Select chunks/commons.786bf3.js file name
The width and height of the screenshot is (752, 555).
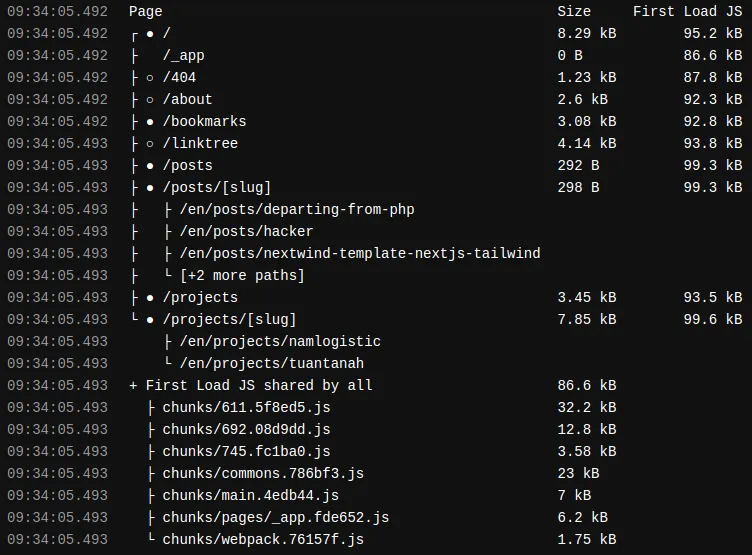coord(263,473)
